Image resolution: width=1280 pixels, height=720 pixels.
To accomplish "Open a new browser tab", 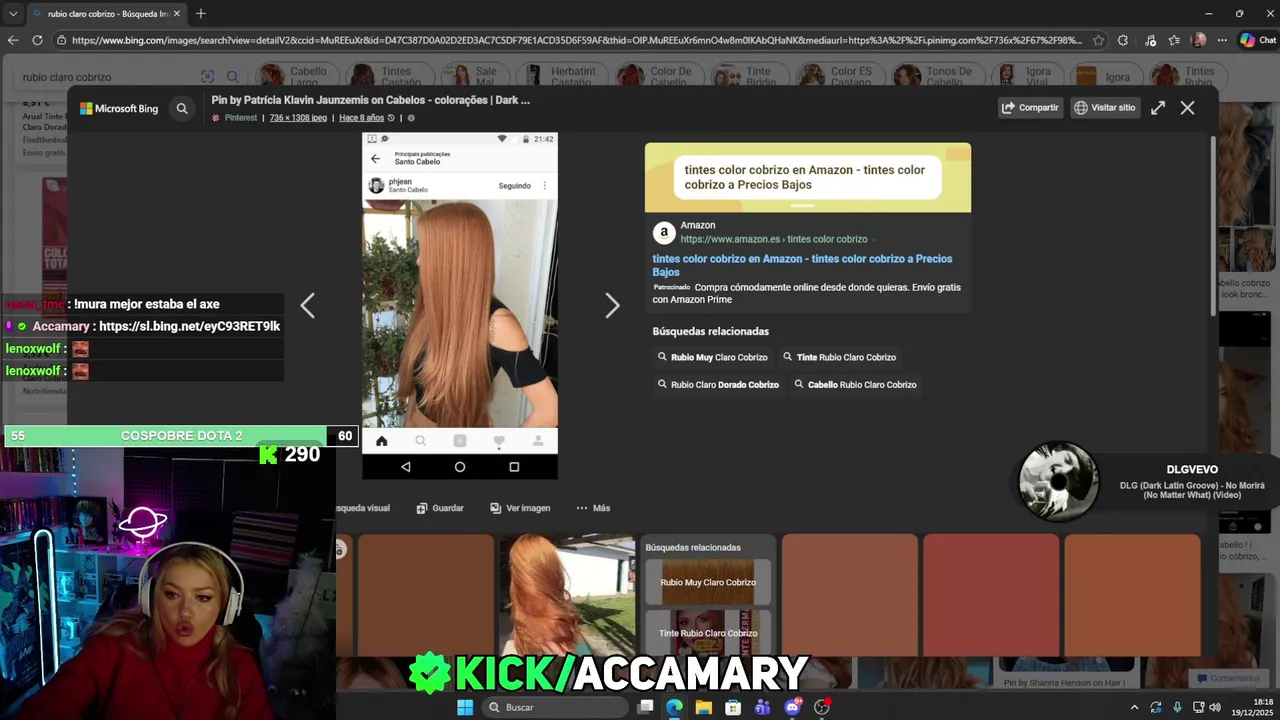I will tap(201, 14).
